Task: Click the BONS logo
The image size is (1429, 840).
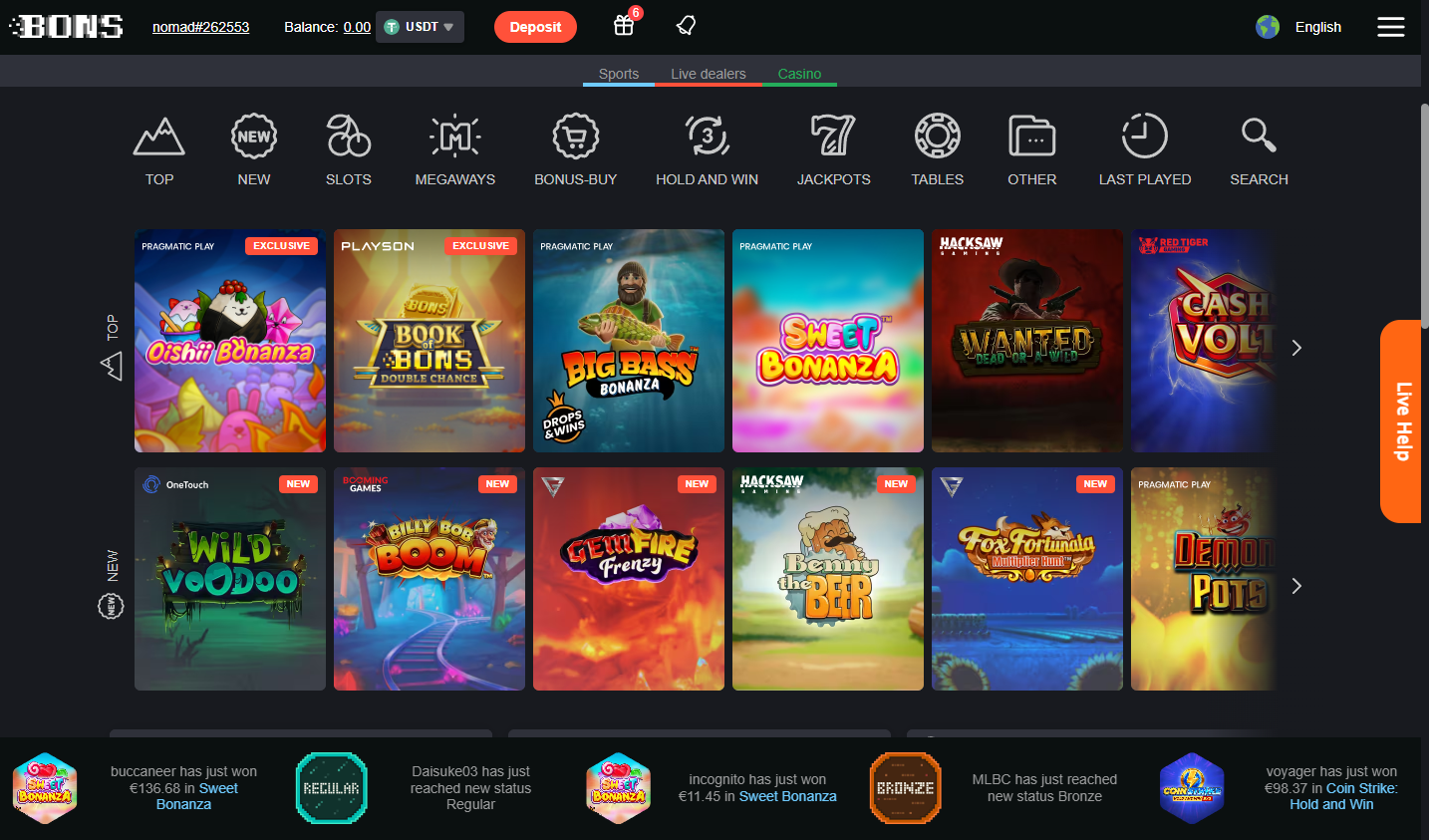Action: tap(66, 27)
